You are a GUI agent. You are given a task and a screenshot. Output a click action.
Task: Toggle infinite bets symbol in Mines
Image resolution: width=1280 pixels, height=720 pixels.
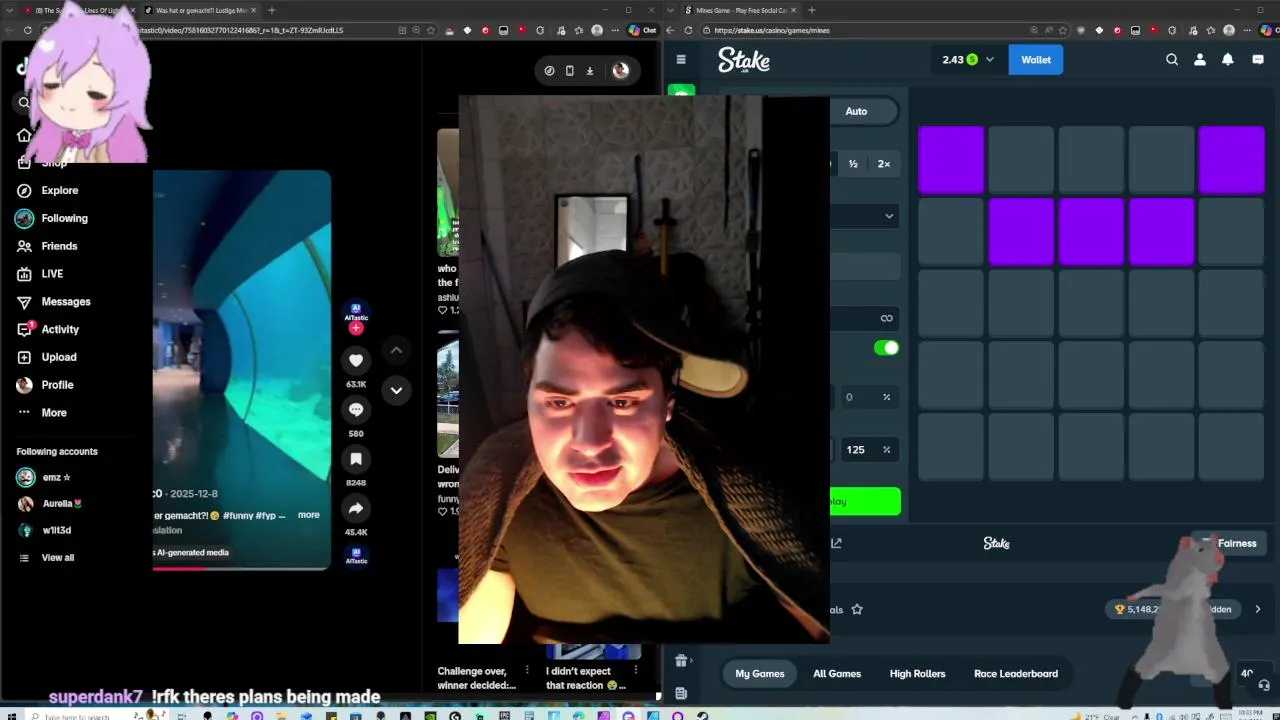click(x=886, y=318)
